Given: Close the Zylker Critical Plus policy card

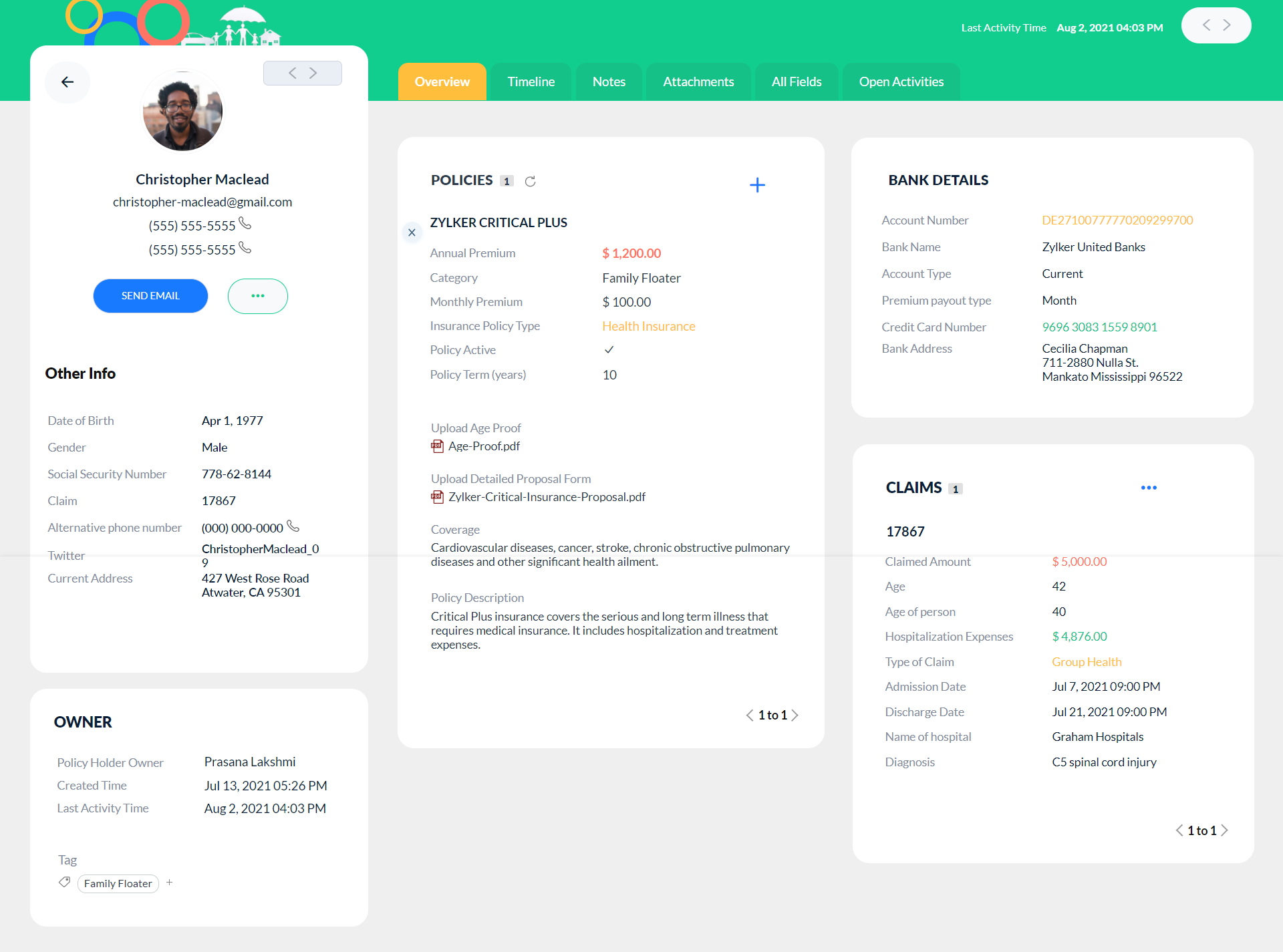Looking at the screenshot, I should (x=412, y=232).
